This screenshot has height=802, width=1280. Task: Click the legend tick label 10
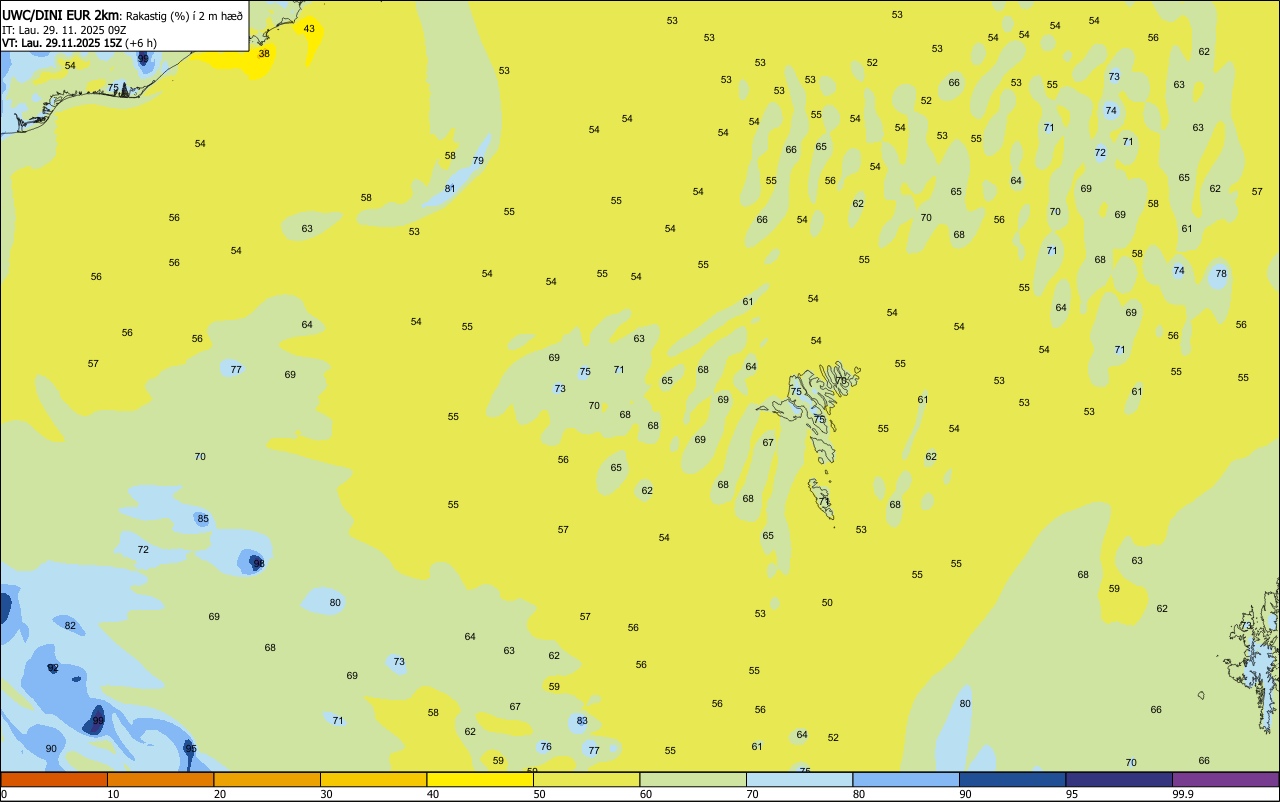113,794
